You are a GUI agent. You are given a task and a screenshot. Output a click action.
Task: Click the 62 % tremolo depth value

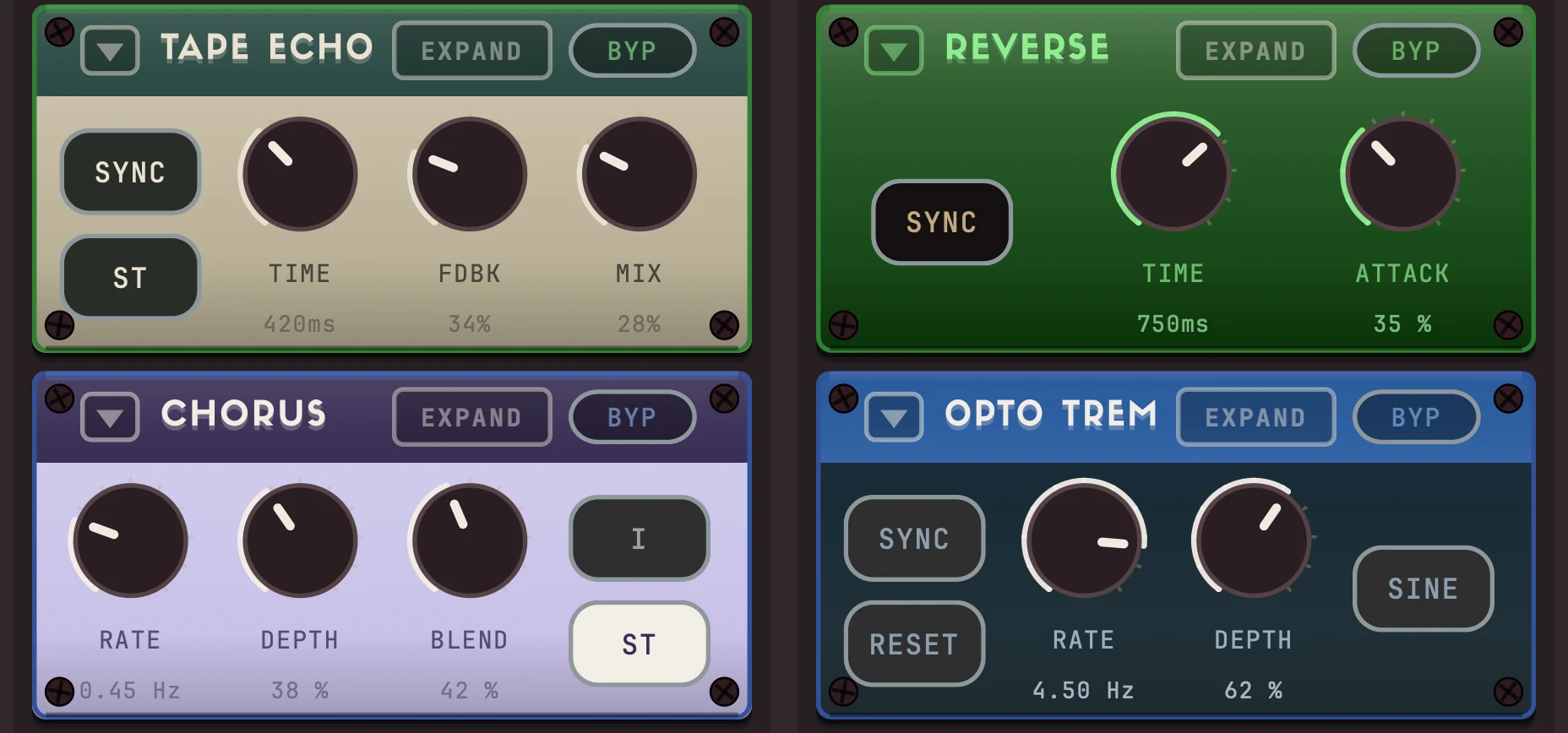1254,691
